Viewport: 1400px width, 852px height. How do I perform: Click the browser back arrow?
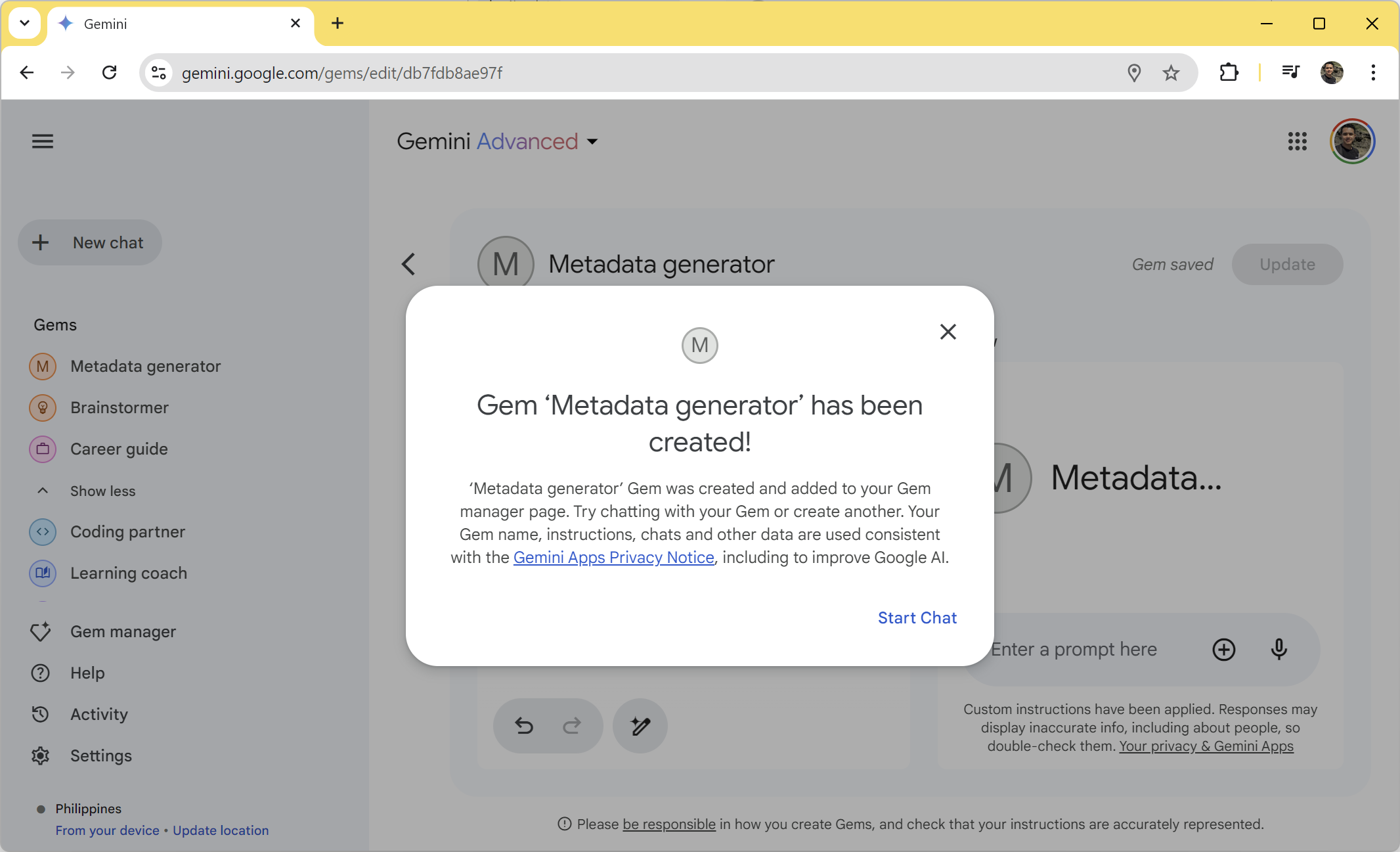(x=27, y=72)
